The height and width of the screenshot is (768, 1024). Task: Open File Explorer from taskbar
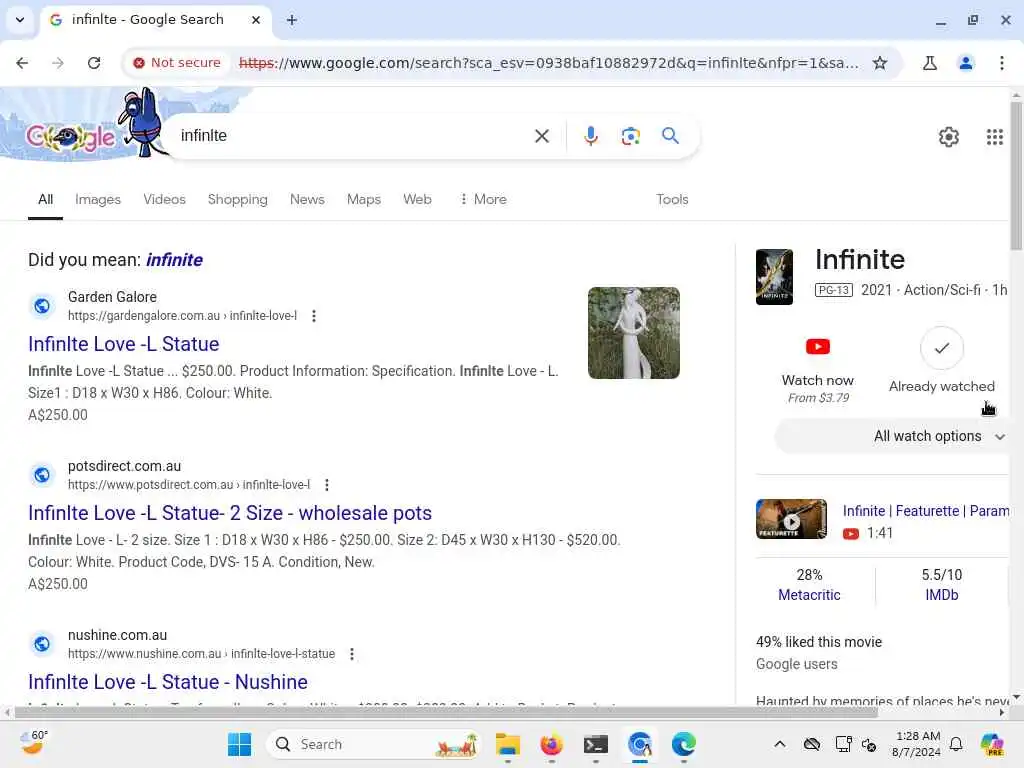pyautogui.click(x=507, y=744)
